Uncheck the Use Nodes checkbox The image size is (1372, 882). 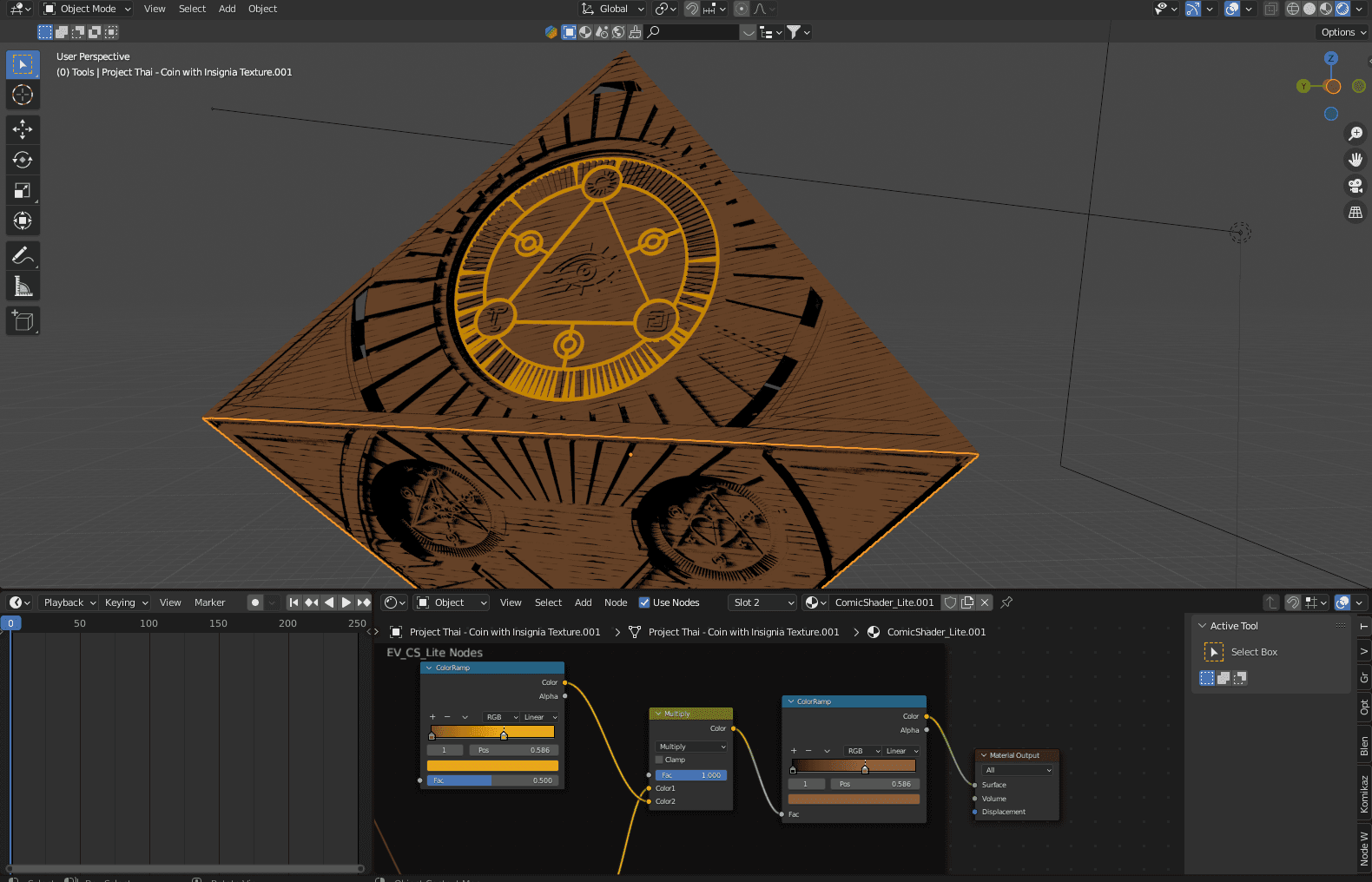[x=644, y=602]
